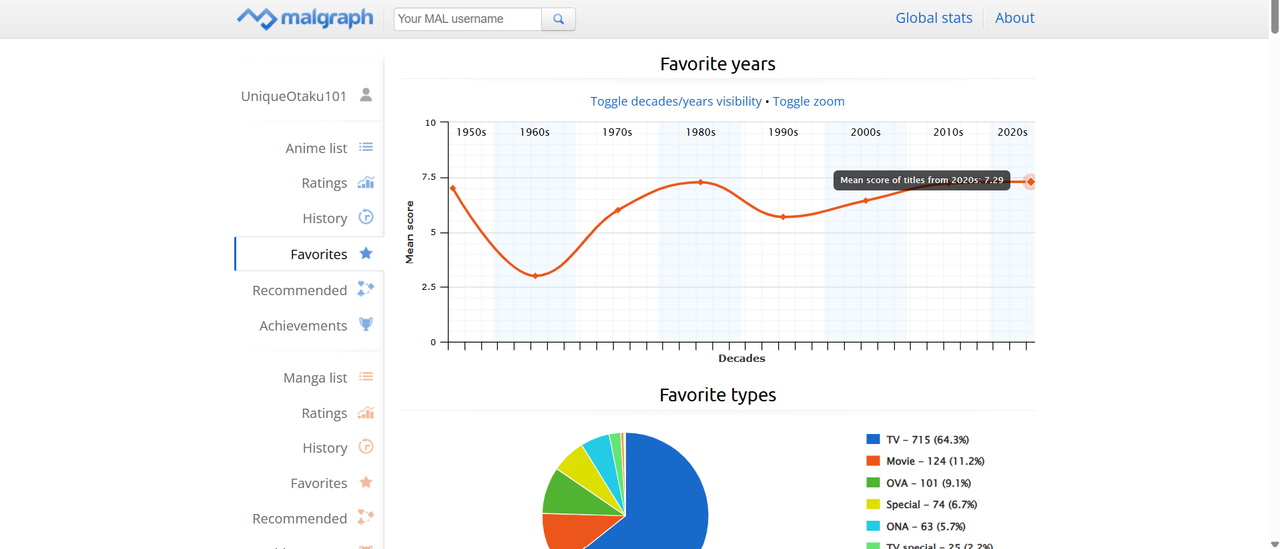Click the '2010s' decade label
The width and height of the screenshot is (1280, 549).
tap(948, 132)
